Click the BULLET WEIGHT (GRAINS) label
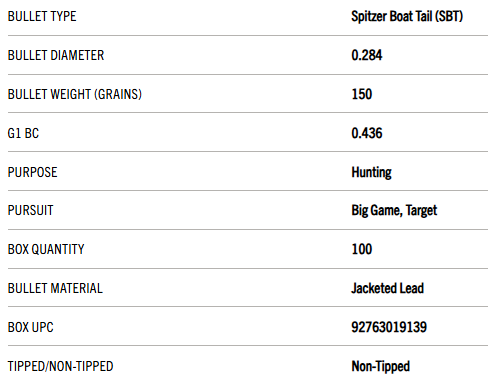488x382 pixels. (75, 94)
